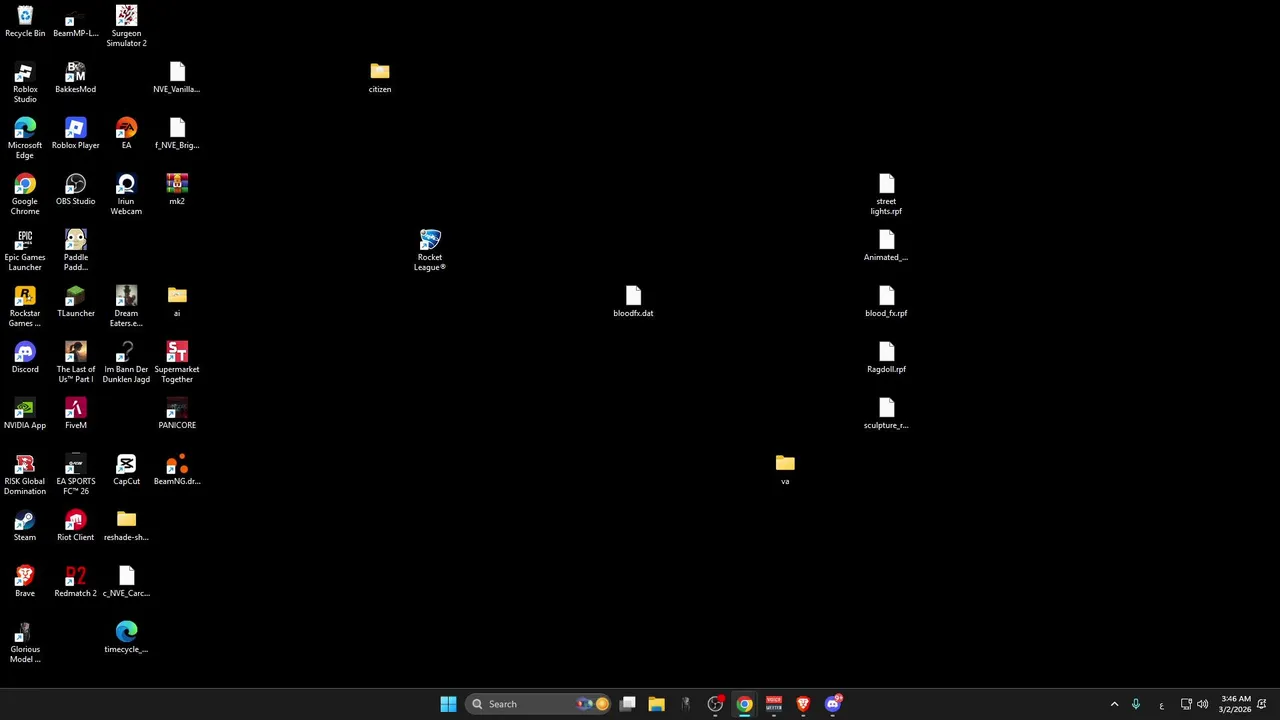Select the ai folder on desktop

[x=177, y=302]
